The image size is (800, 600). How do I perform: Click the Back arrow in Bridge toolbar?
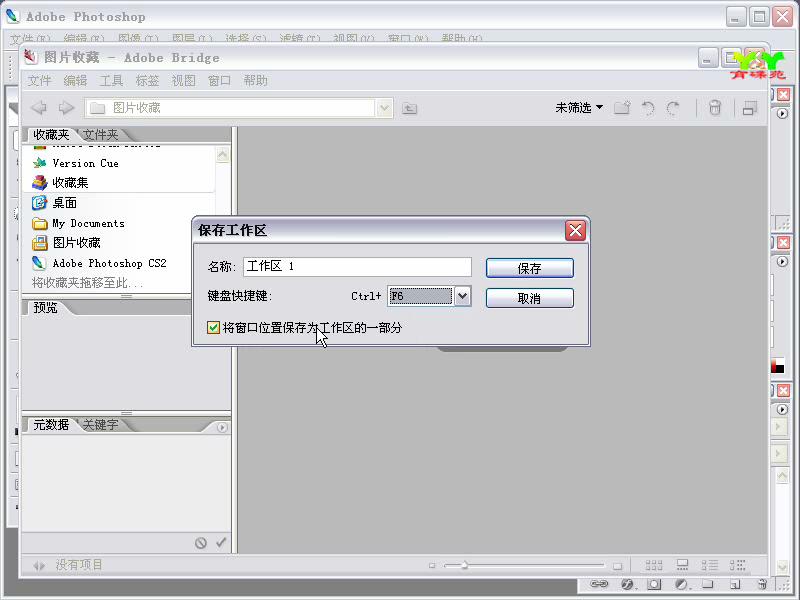tap(39, 108)
